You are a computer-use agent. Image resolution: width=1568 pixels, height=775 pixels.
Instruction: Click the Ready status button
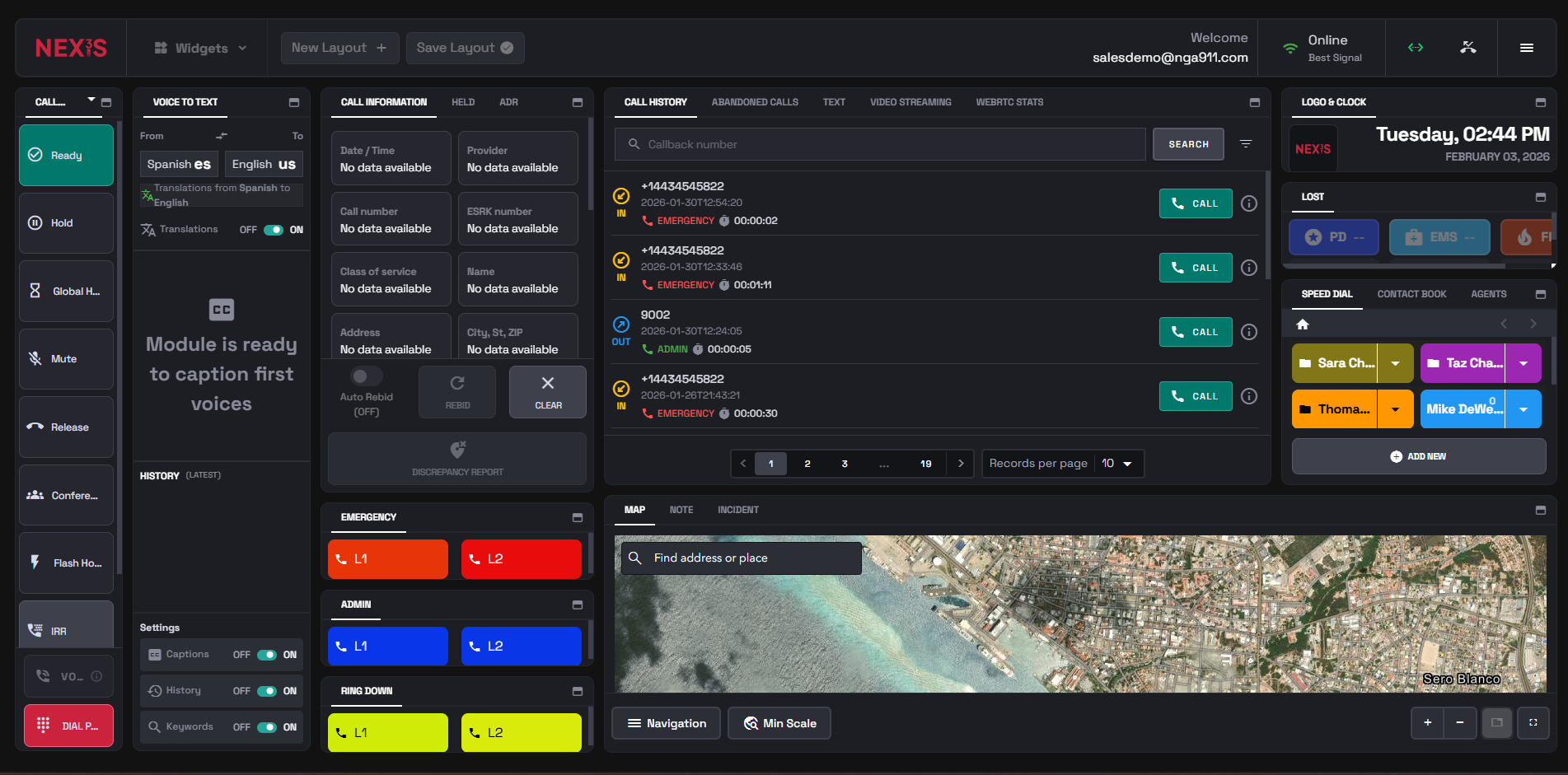tap(66, 155)
